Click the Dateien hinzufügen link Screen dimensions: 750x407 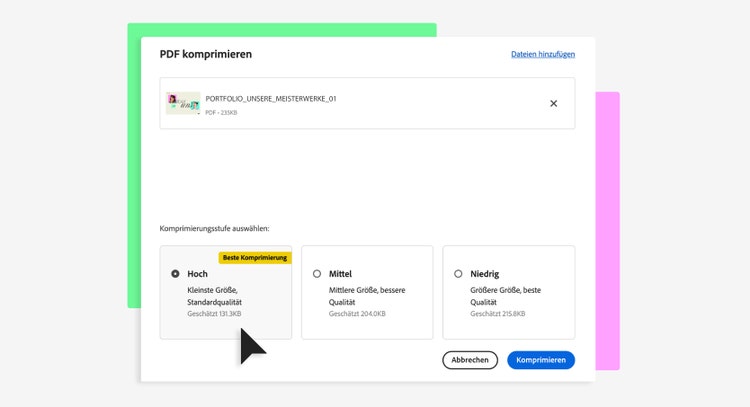543,54
